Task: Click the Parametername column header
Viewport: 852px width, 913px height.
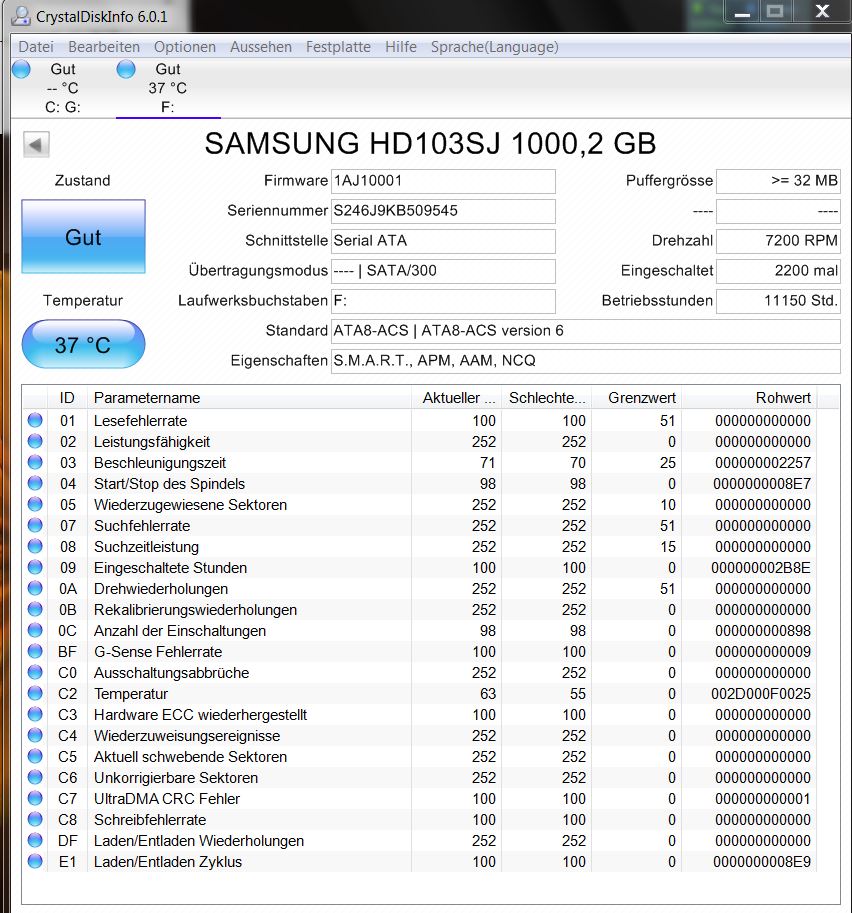Action: click(249, 398)
